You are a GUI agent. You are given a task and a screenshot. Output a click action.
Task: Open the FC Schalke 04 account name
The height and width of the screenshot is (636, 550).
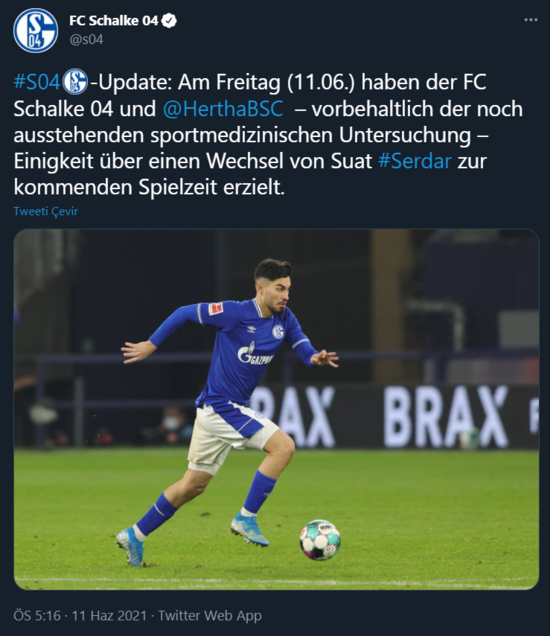point(114,21)
